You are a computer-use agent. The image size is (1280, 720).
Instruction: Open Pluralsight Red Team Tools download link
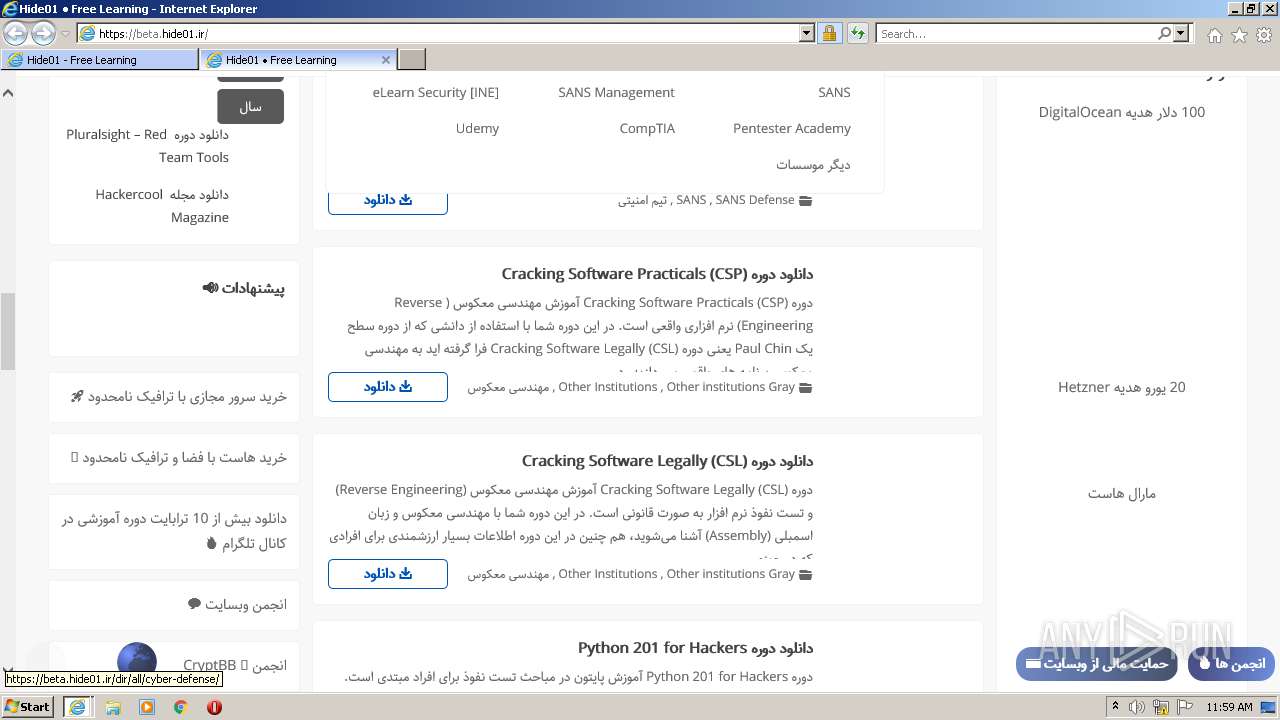(148, 146)
